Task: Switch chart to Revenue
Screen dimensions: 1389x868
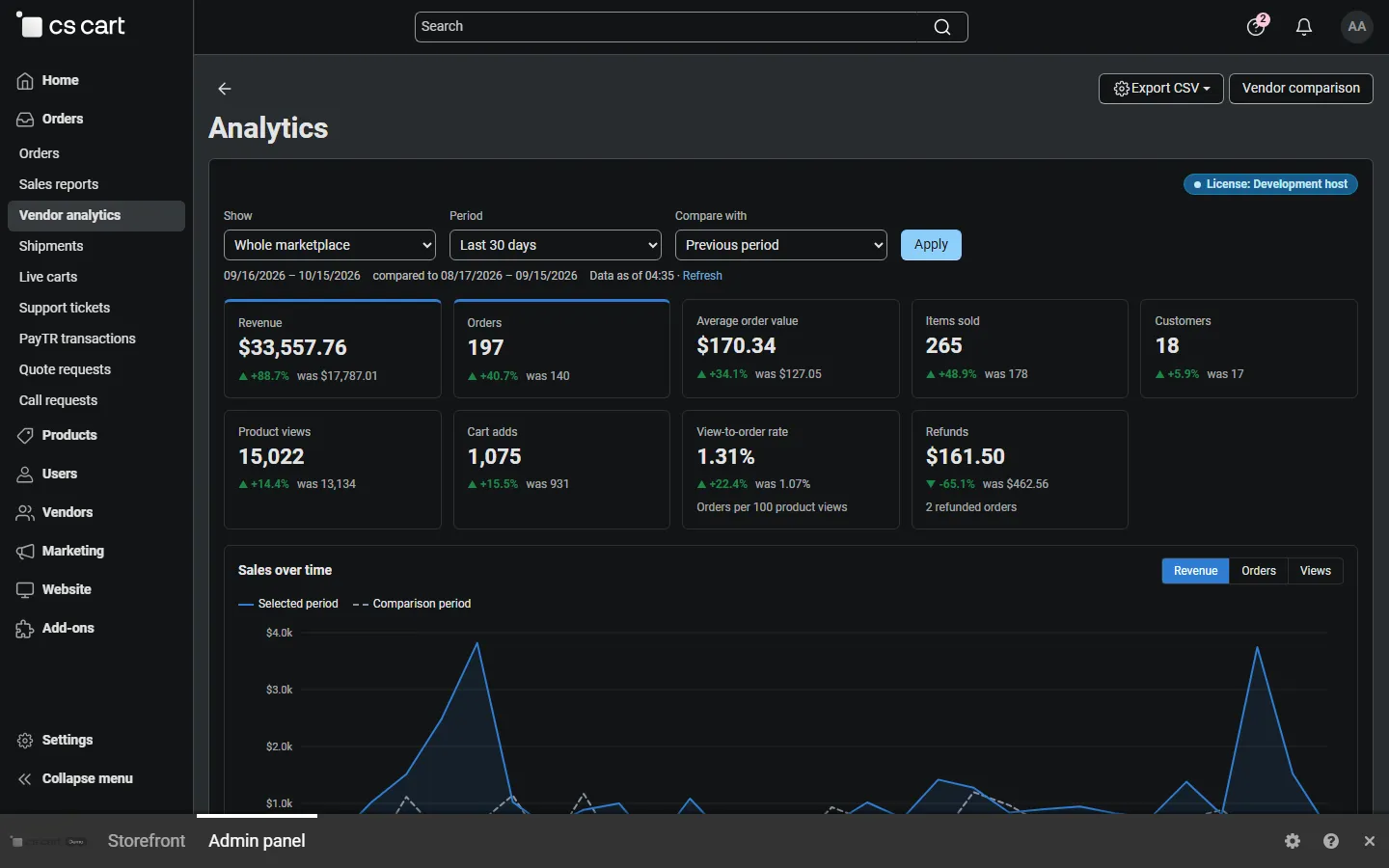Action: click(1196, 571)
